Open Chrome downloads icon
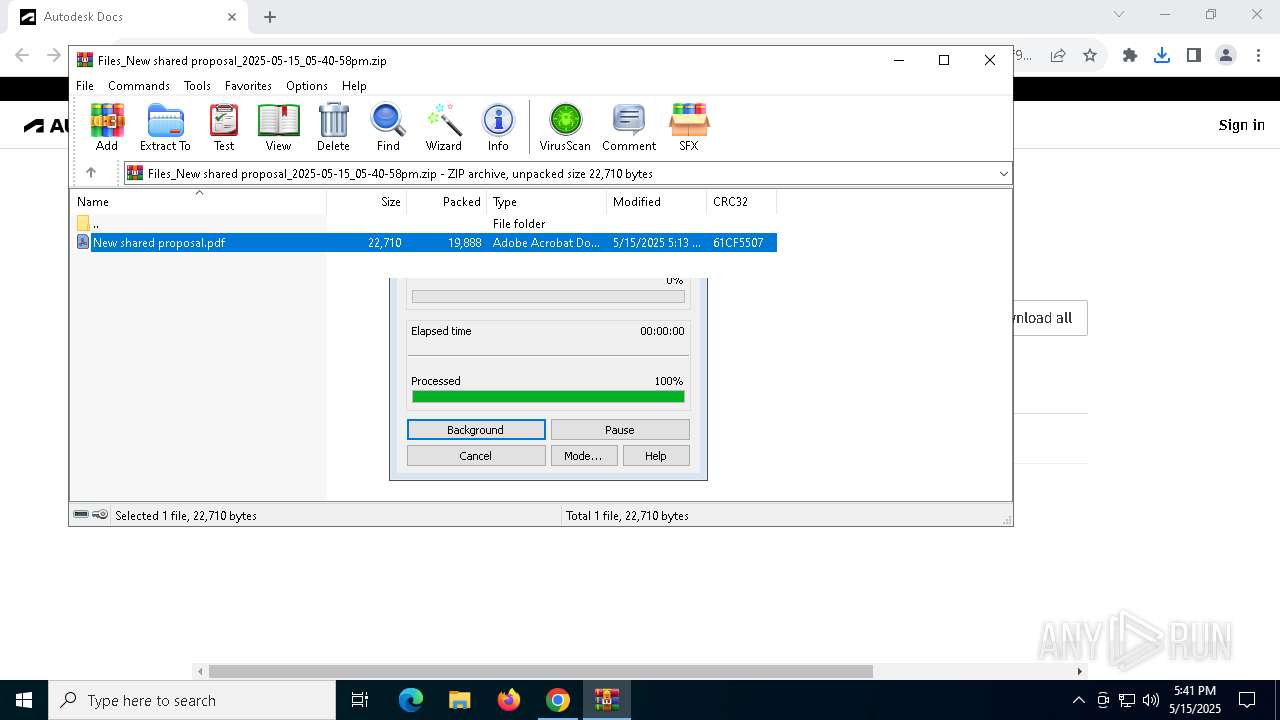 tap(1162, 55)
